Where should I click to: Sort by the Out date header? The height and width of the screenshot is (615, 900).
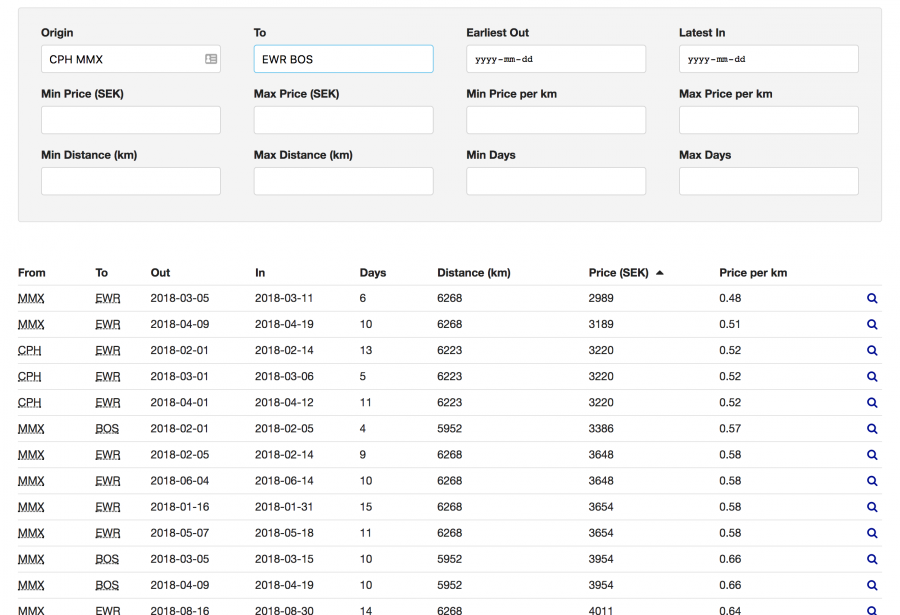tap(160, 273)
